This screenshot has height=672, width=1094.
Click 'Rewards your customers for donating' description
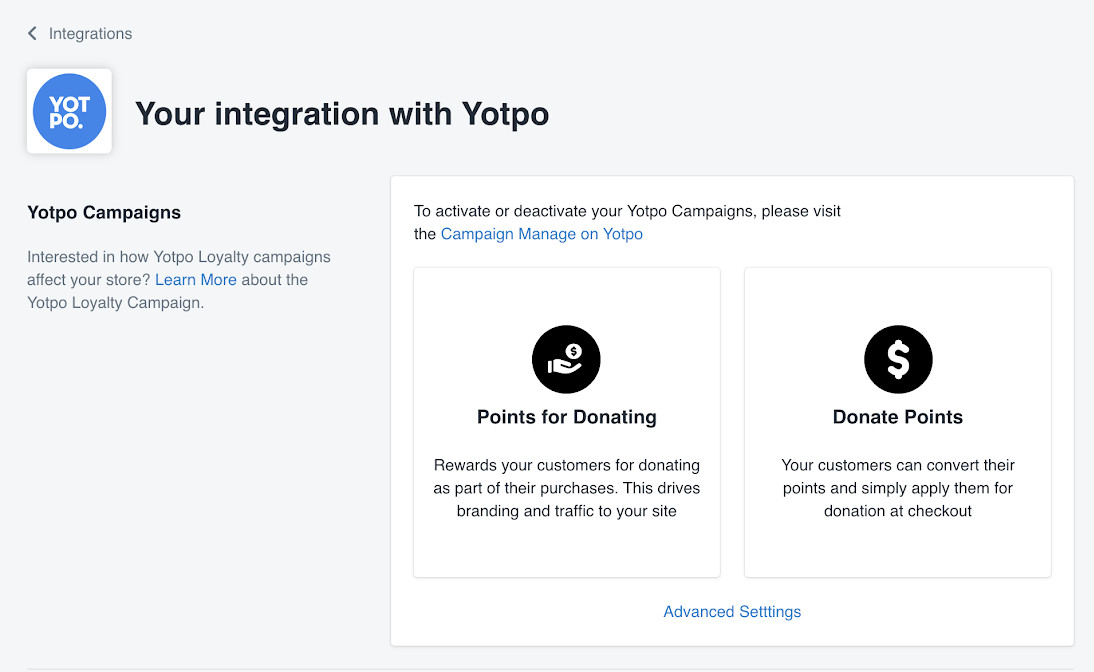pos(567,488)
